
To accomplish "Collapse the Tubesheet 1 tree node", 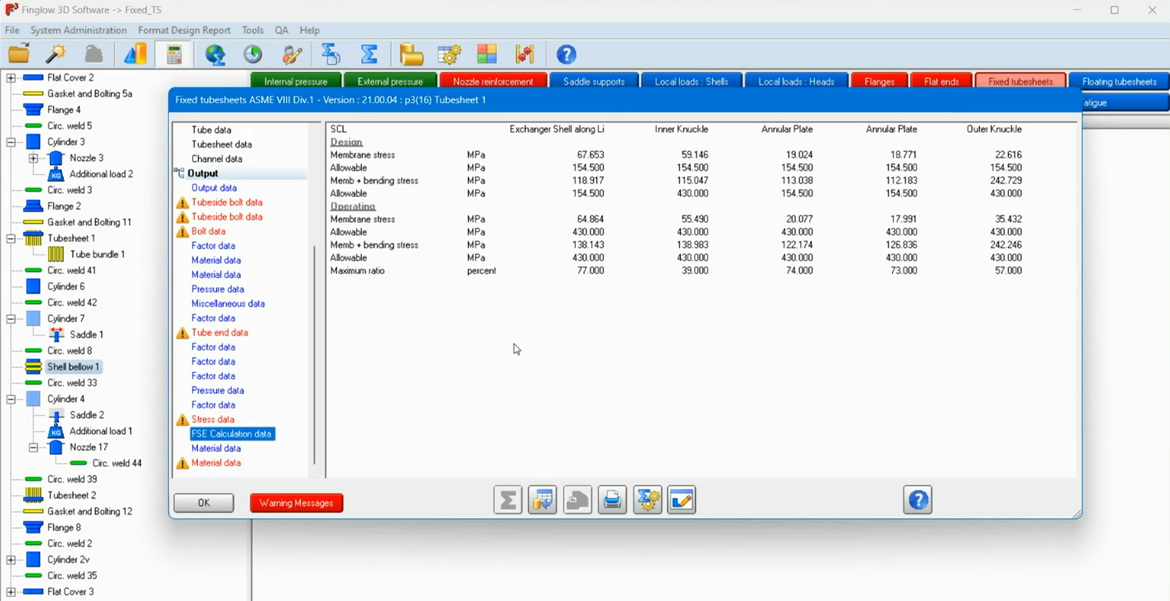I will pyautogui.click(x=11, y=238).
